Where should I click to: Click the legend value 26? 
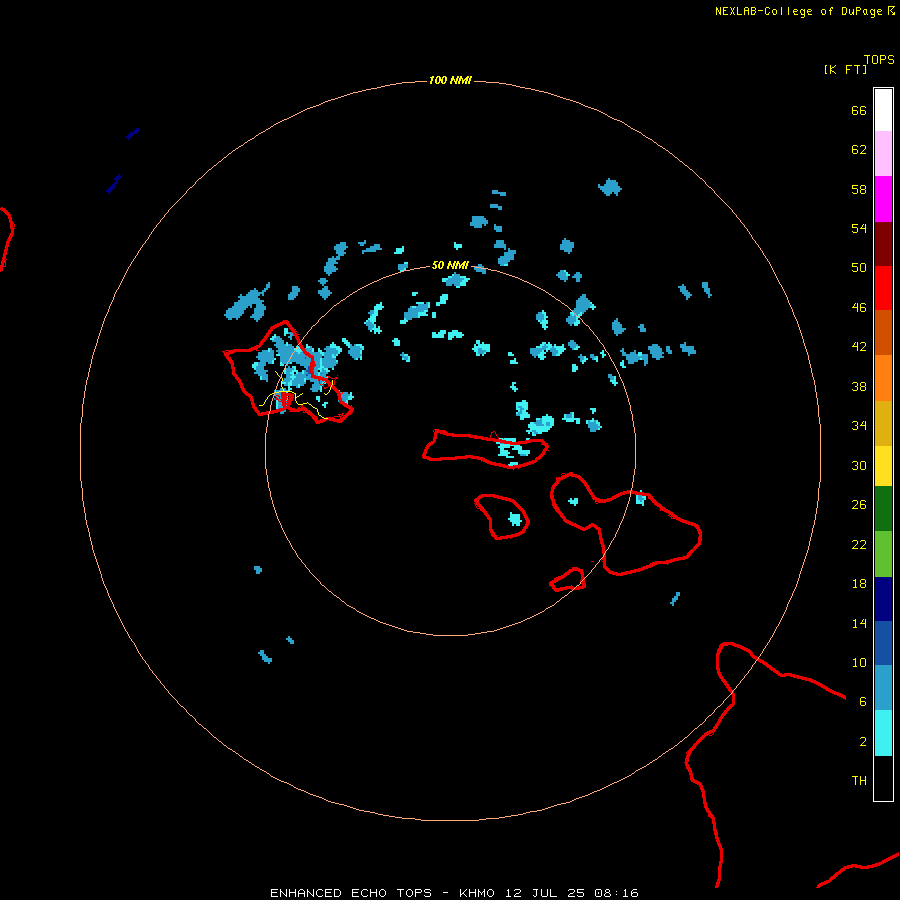(x=859, y=505)
